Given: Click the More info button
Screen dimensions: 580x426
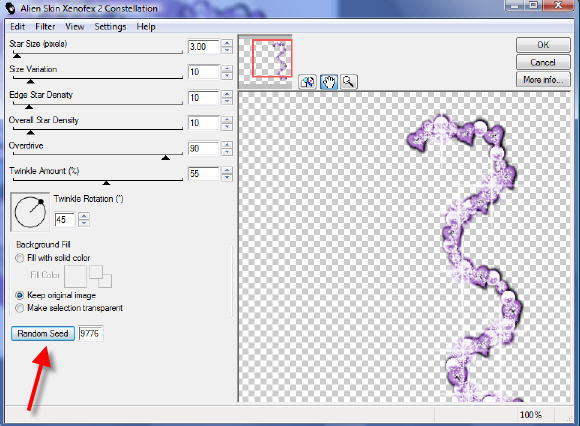Looking at the screenshot, I should coord(543,80).
